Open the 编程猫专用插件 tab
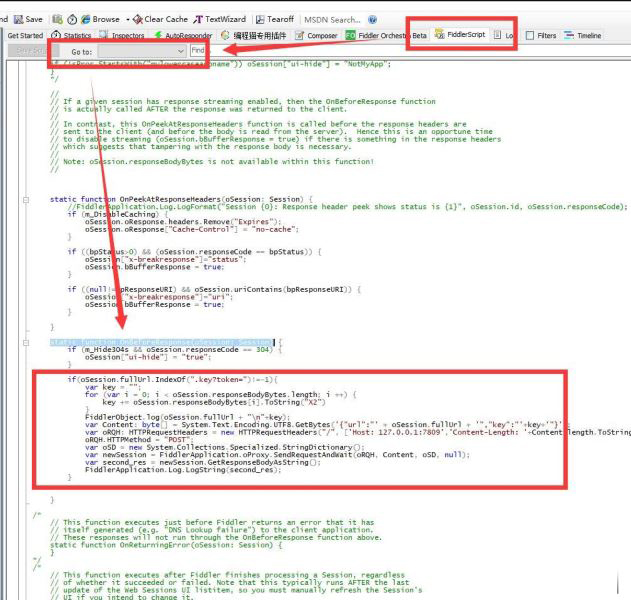Viewport: 631px width, 600px height. pyautogui.click(x=254, y=35)
